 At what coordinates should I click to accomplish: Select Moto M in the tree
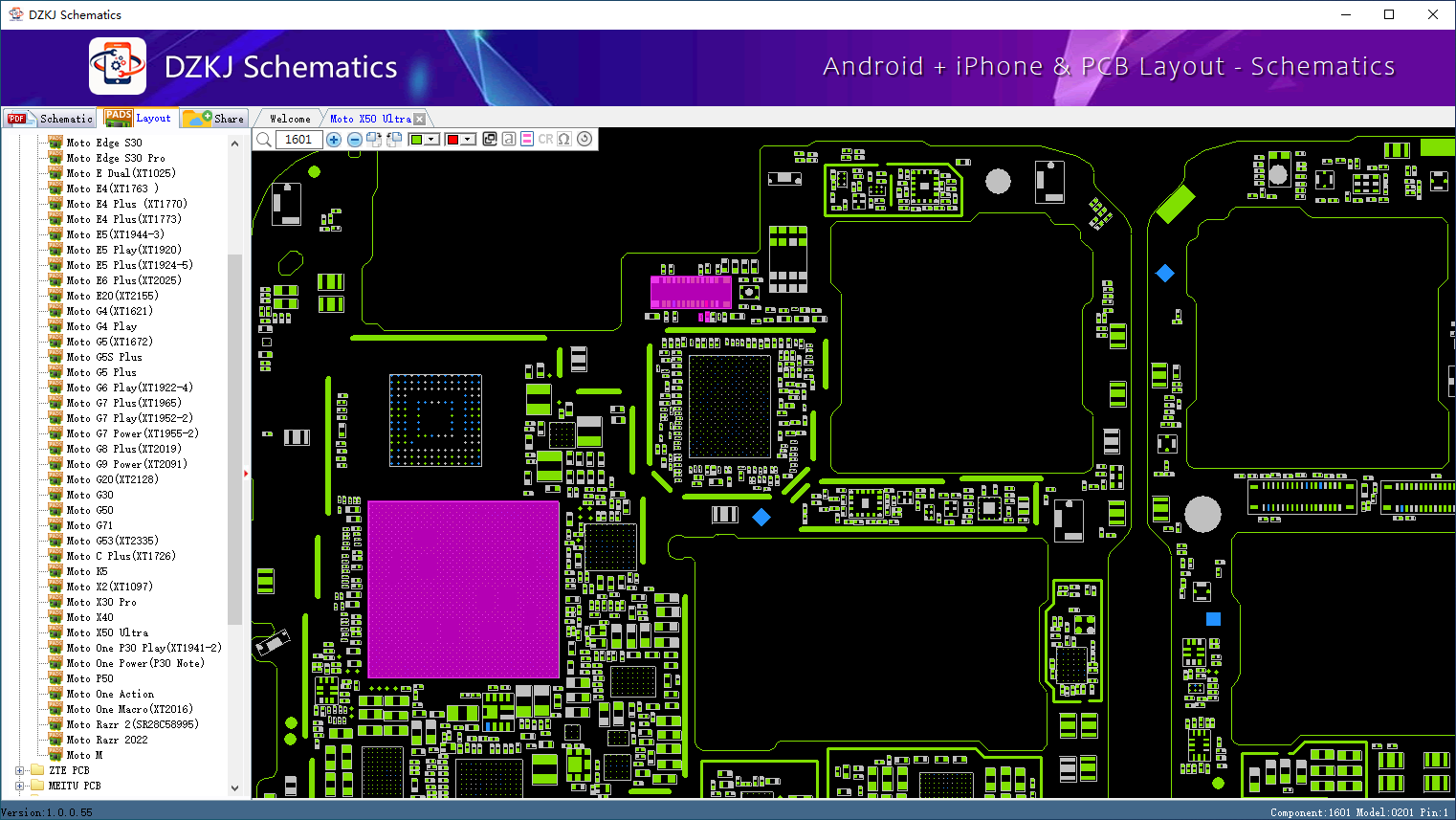tap(84, 755)
